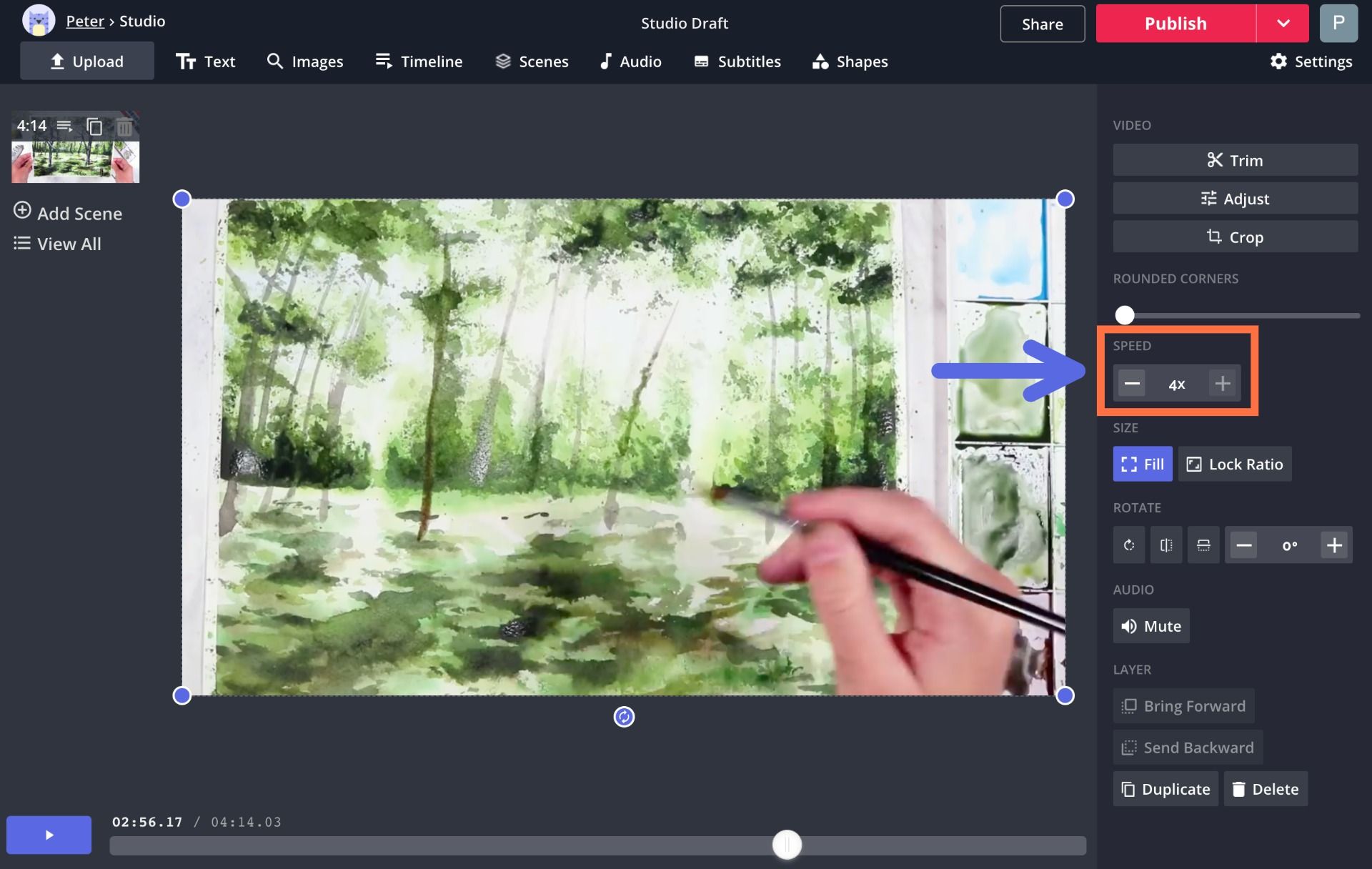Open the Settings panel
Viewport: 1372px width, 869px height.
coord(1311,61)
